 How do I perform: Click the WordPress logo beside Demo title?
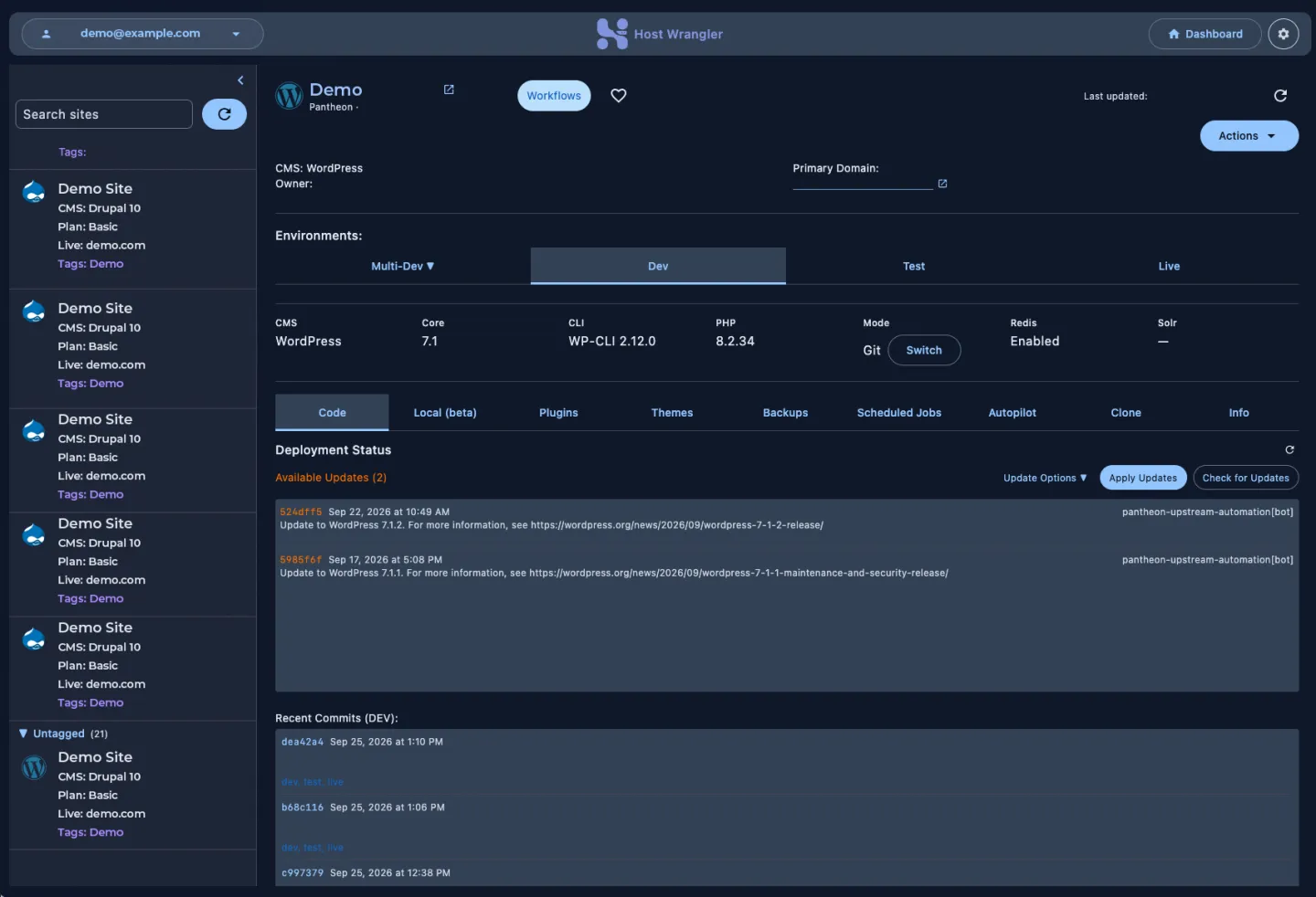(x=289, y=95)
